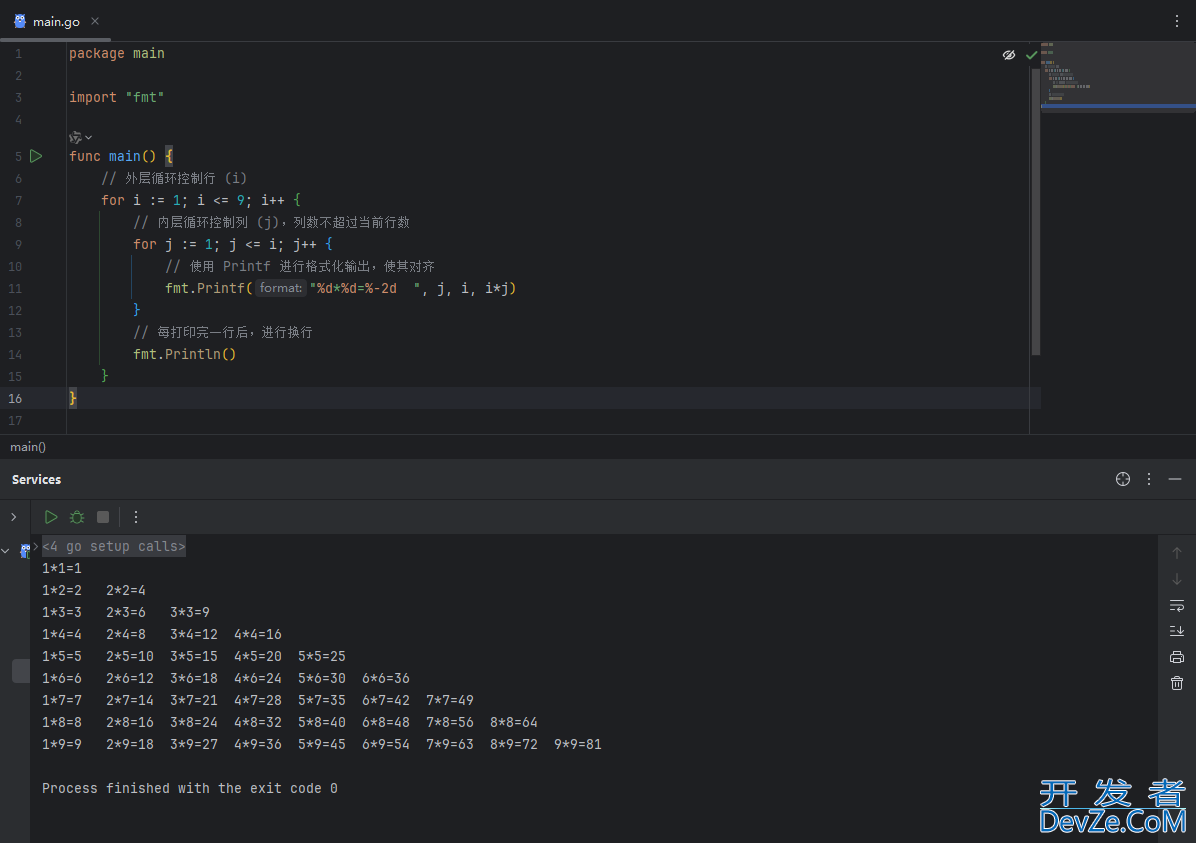Click the editor vertical scrollbar

click(1035, 212)
